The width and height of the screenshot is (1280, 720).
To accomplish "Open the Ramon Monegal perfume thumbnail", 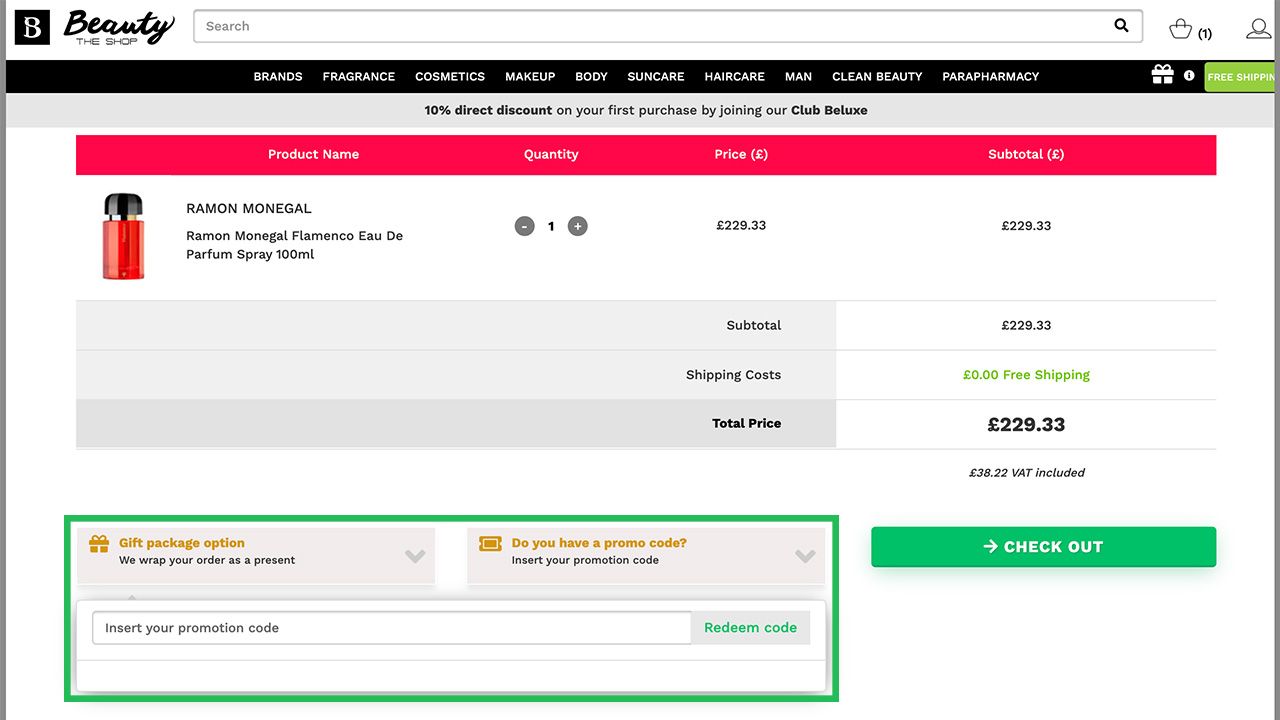I will pos(123,237).
